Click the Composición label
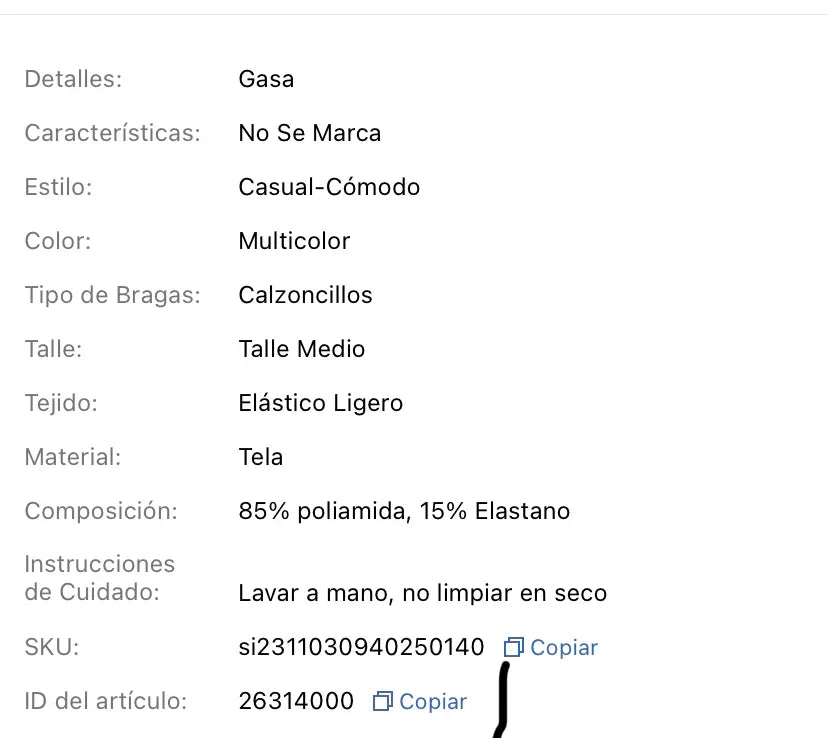 click(101, 511)
